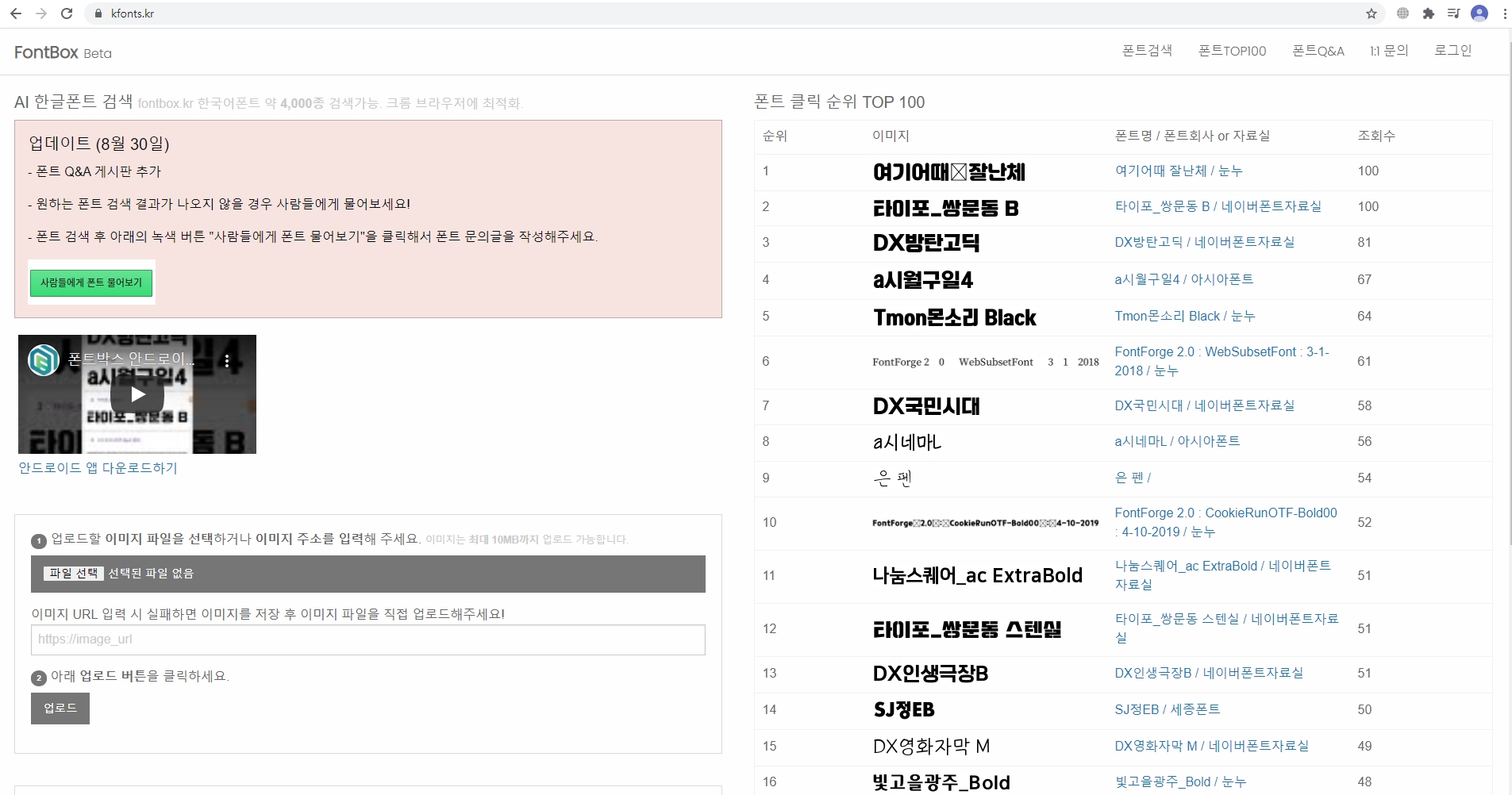Click the Tmon몬소리 Black preview image
The width and height of the screenshot is (1512, 795).
[954, 317]
